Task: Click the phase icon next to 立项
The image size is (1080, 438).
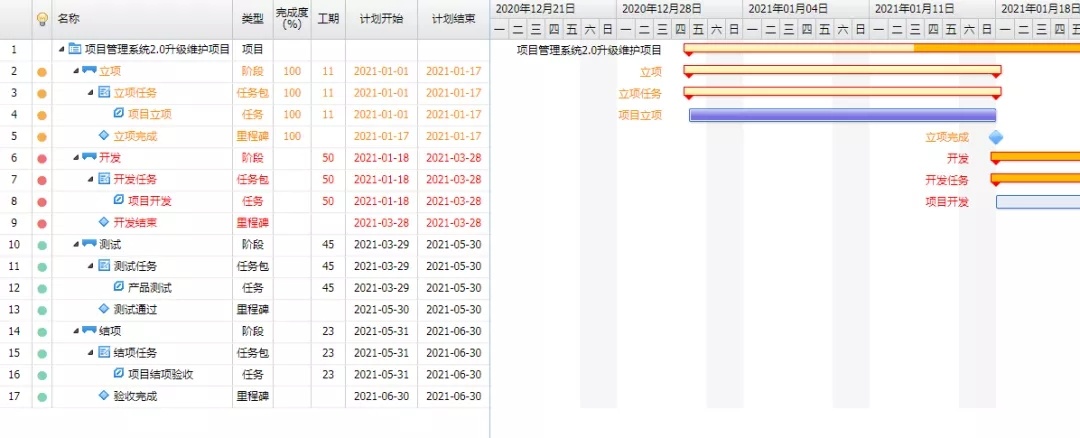Action: point(89,70)
